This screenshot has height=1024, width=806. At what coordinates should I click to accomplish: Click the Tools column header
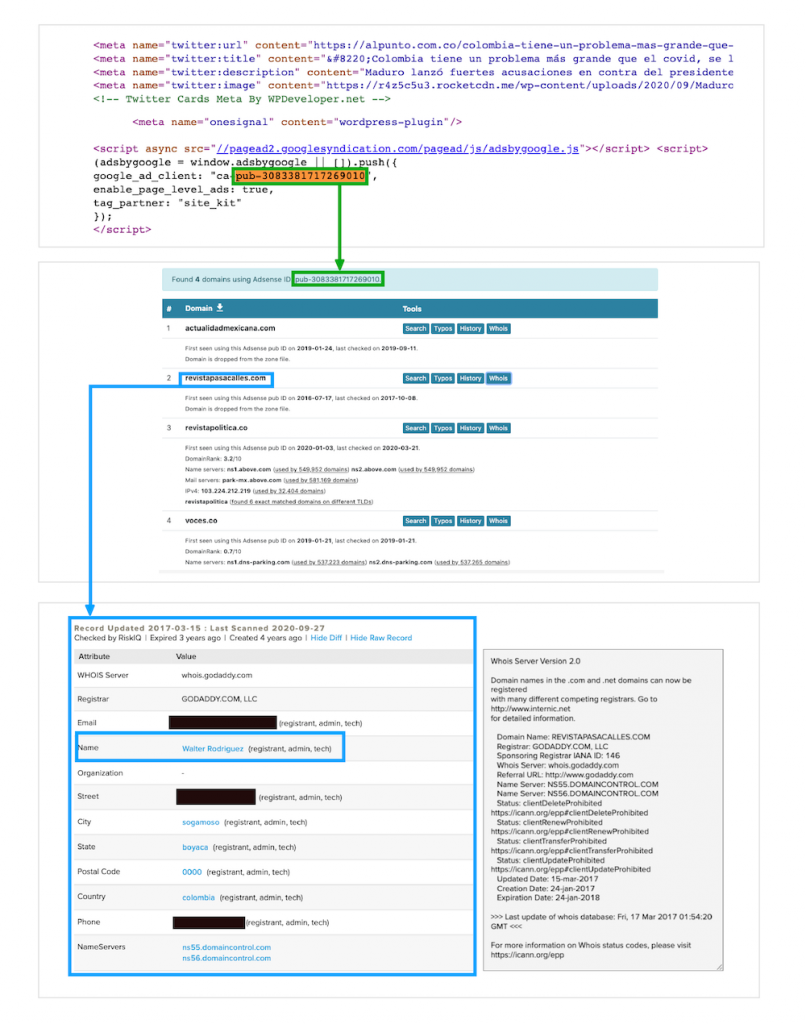tap(411, 309)
